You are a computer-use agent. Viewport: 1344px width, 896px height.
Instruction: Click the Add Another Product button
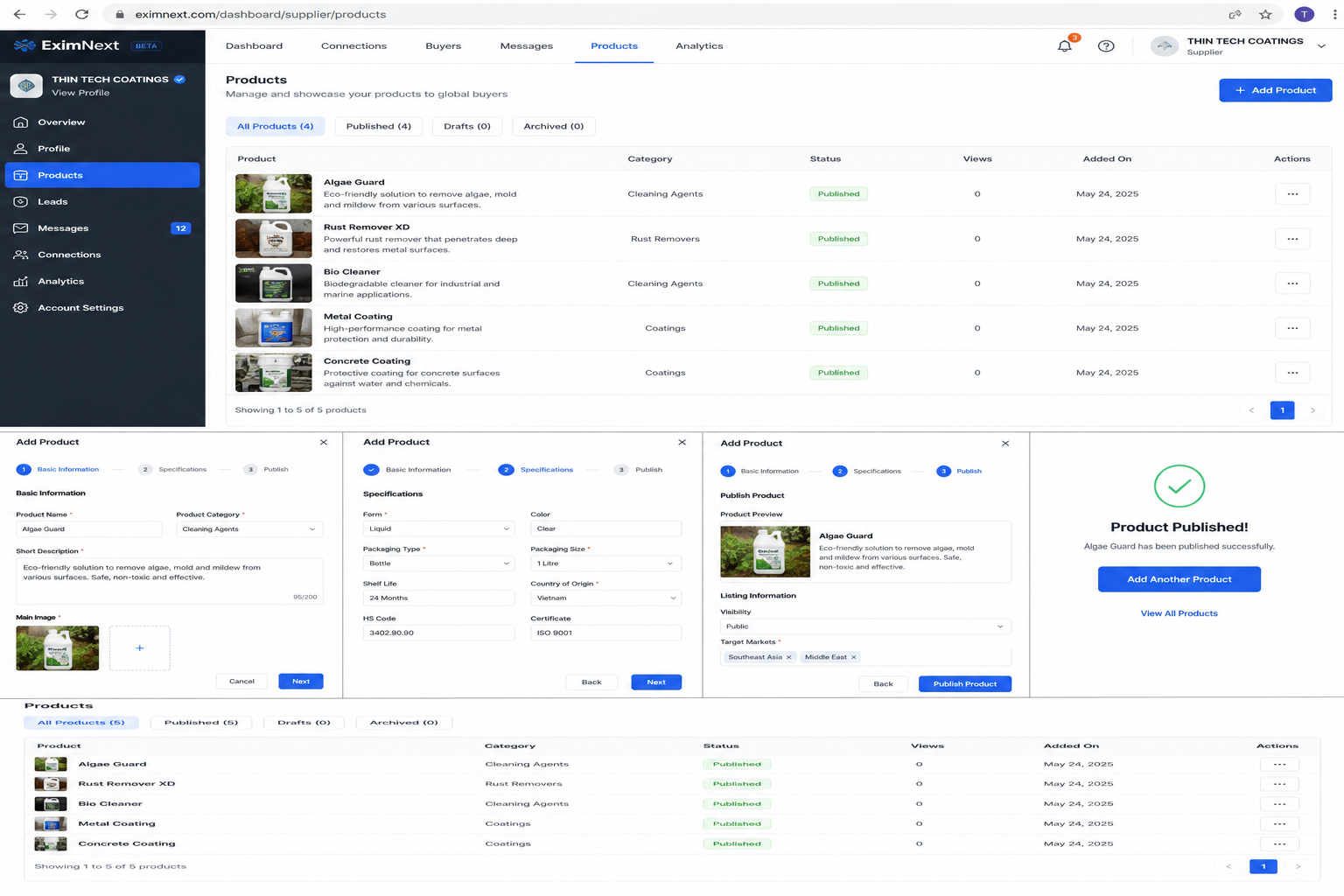pyautogui.click(x=1179, y=579)
